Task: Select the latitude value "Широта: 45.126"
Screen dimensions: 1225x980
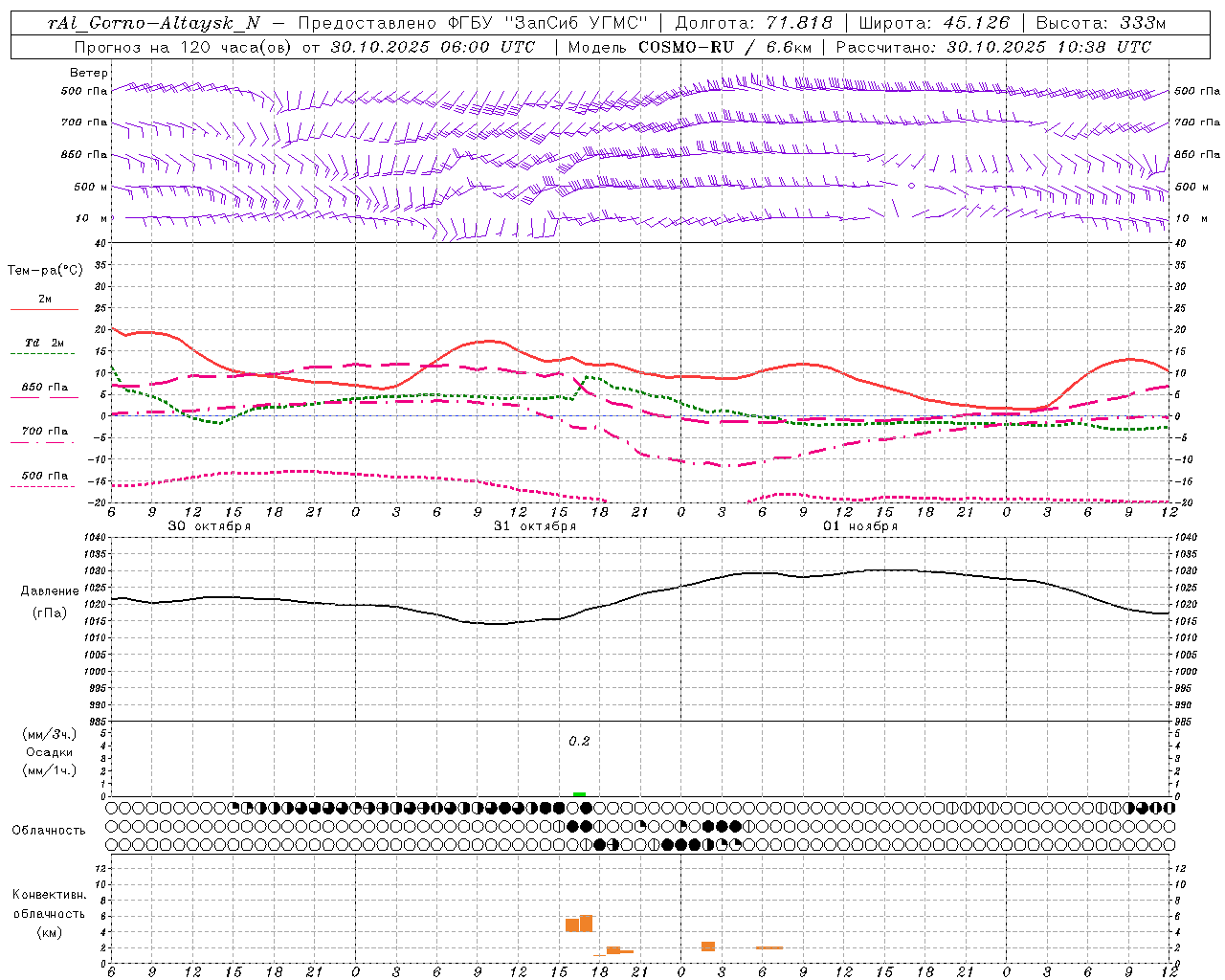Action: click(934, 23)
